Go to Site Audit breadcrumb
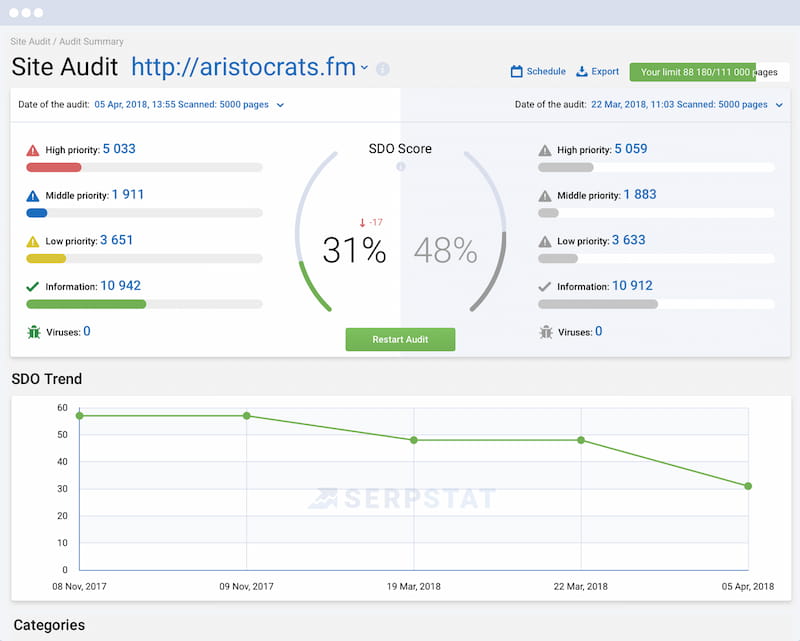This screenshot has width=800, height=641. 31,42
